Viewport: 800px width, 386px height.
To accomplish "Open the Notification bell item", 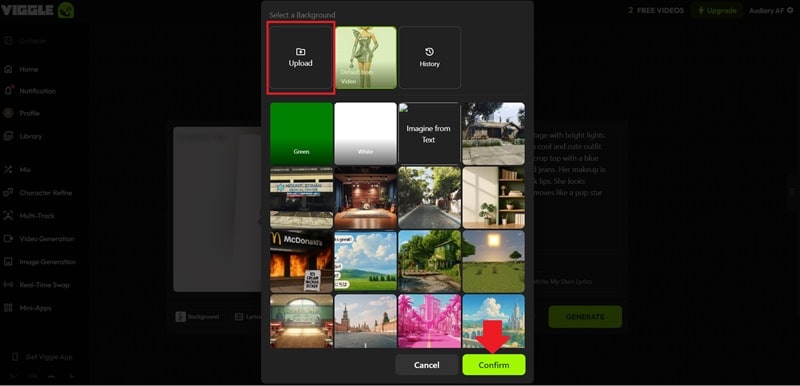I will (x=30, y=91).
